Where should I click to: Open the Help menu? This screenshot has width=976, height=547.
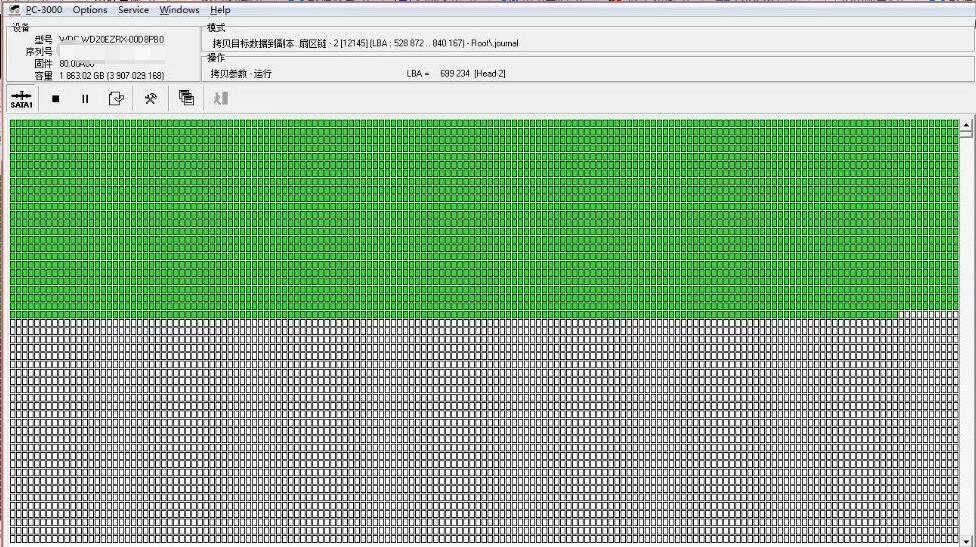[220, 10]
